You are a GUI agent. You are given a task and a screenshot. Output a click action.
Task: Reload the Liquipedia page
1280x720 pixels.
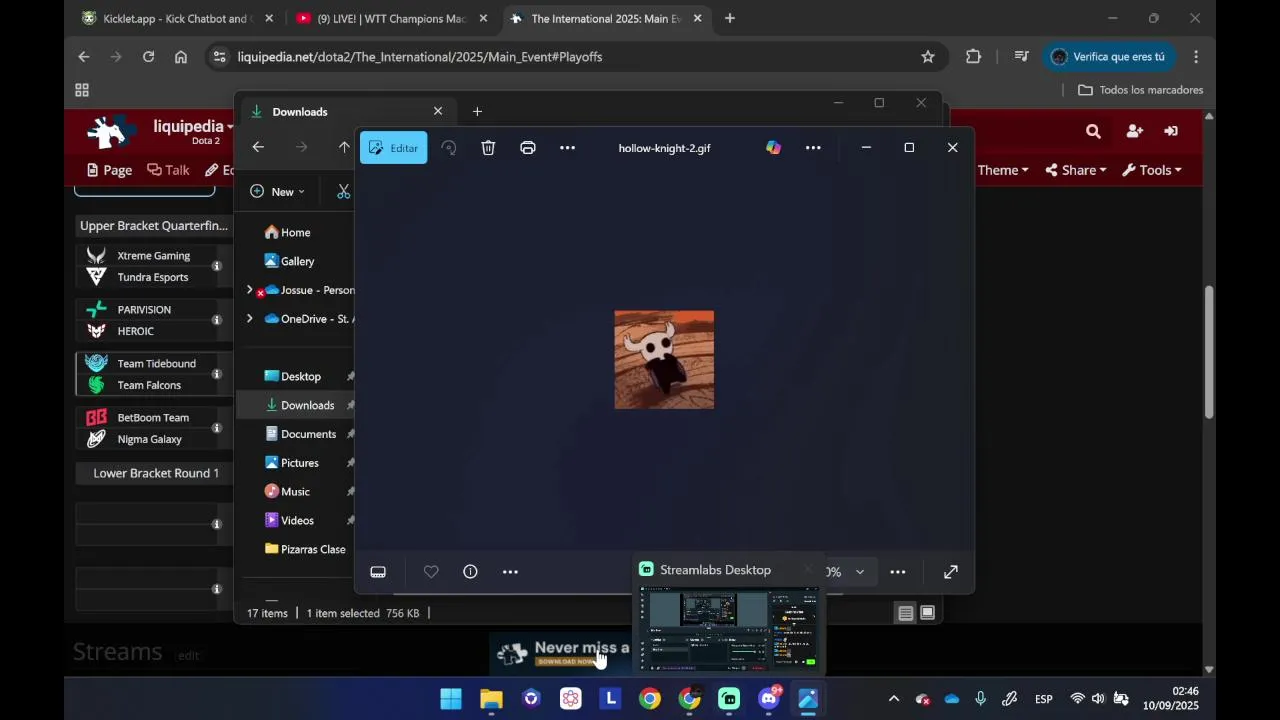pyautogui.click(x=148, y=57)
